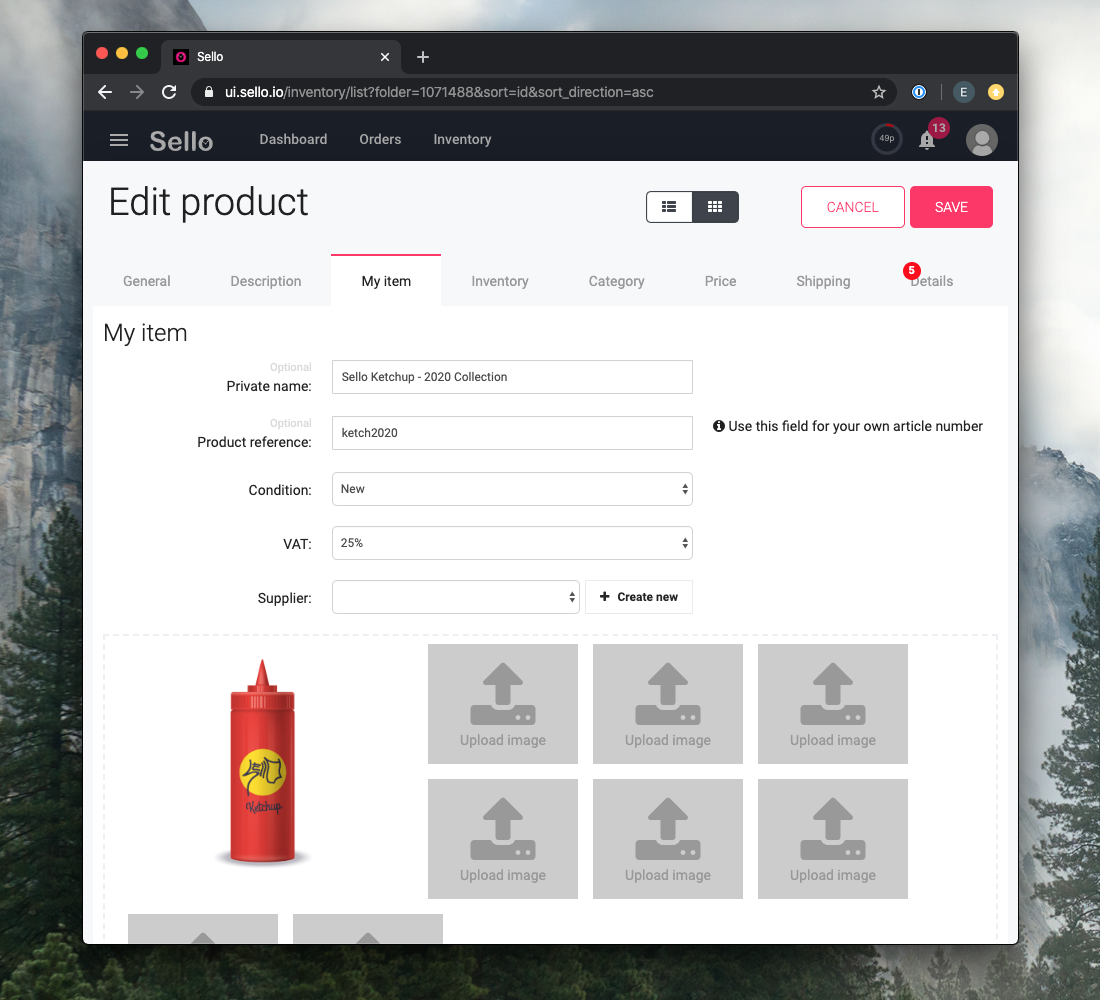Switch to the General tab
The image size is (1100, 1000).
(x=147, y=281)
